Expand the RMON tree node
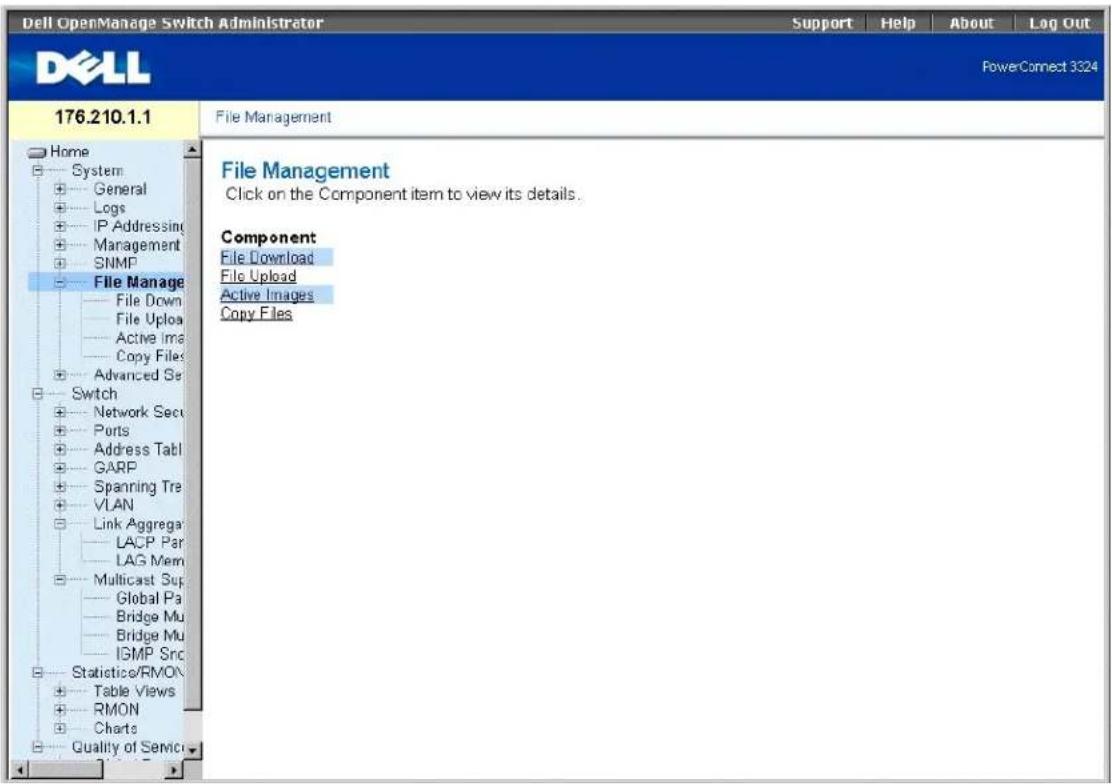Screen dimensions: 1112x784 (x=60, y=710)
